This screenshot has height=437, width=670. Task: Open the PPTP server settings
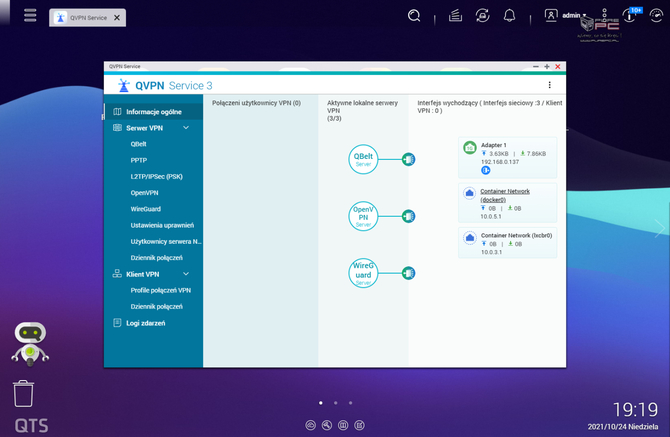138,160
